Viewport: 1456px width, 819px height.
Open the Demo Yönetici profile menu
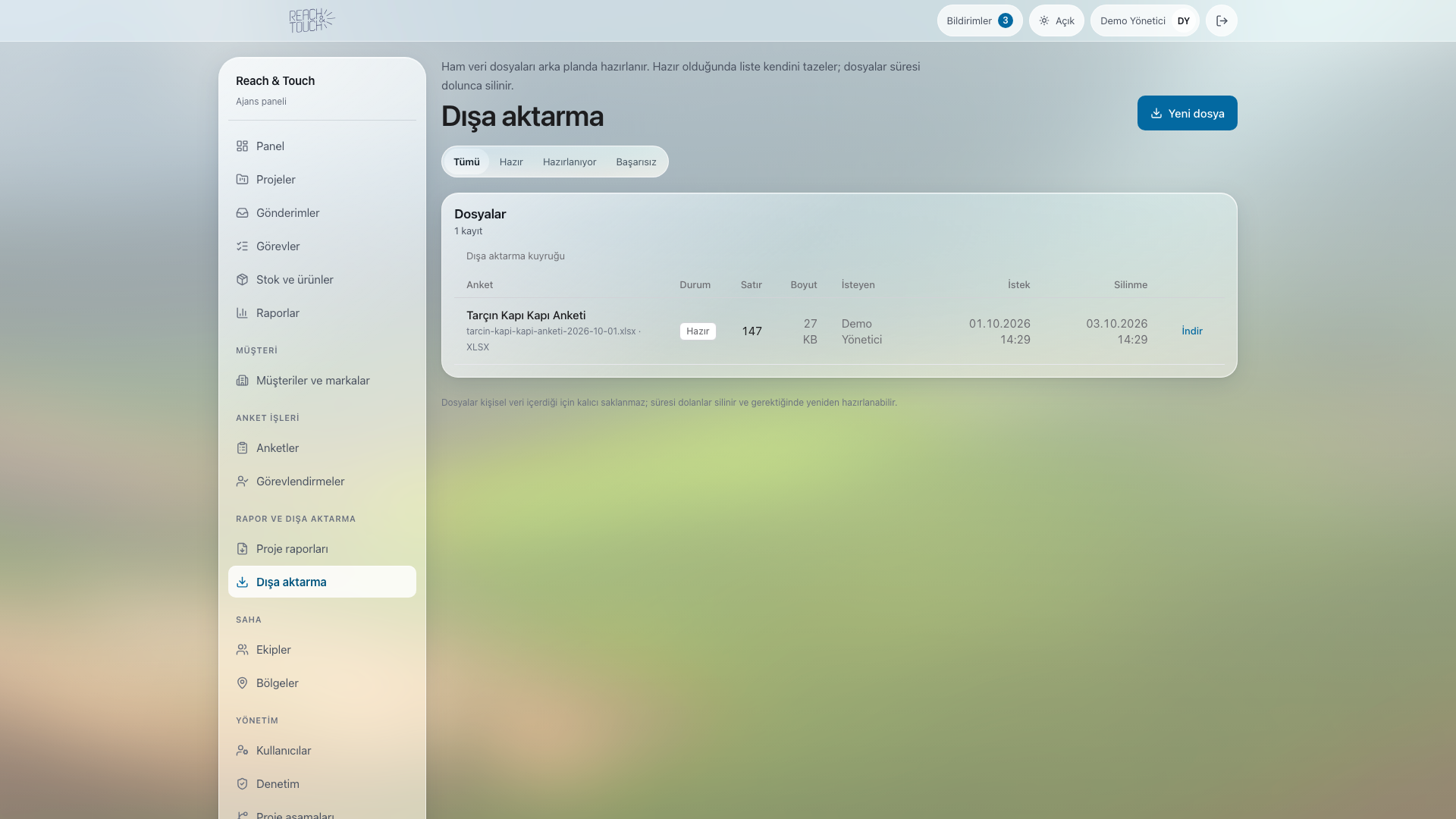[1145, 20]
